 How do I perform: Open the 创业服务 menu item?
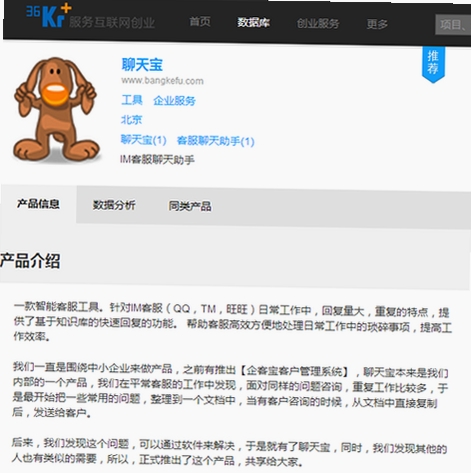tap(318, 23)
